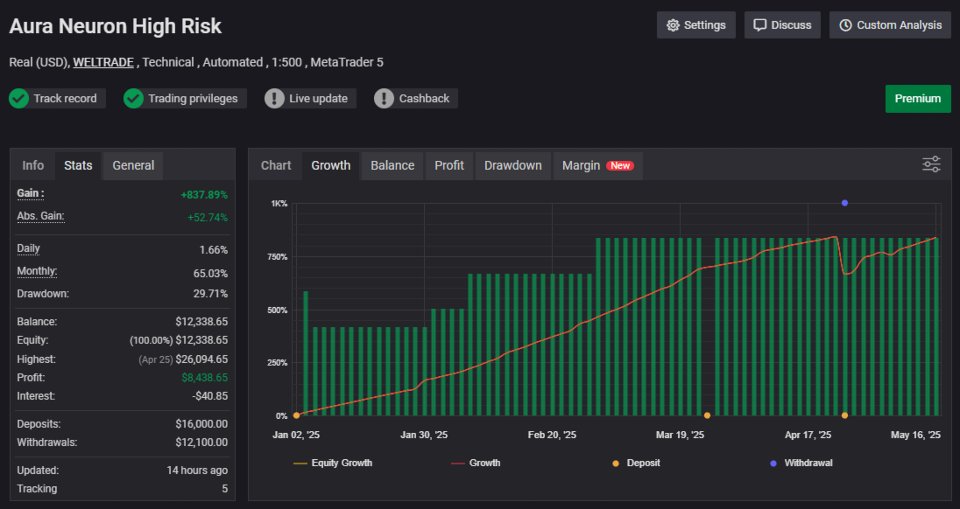Toggle Deposit markers in chart legend
The image size is (960, 509).
635,463
